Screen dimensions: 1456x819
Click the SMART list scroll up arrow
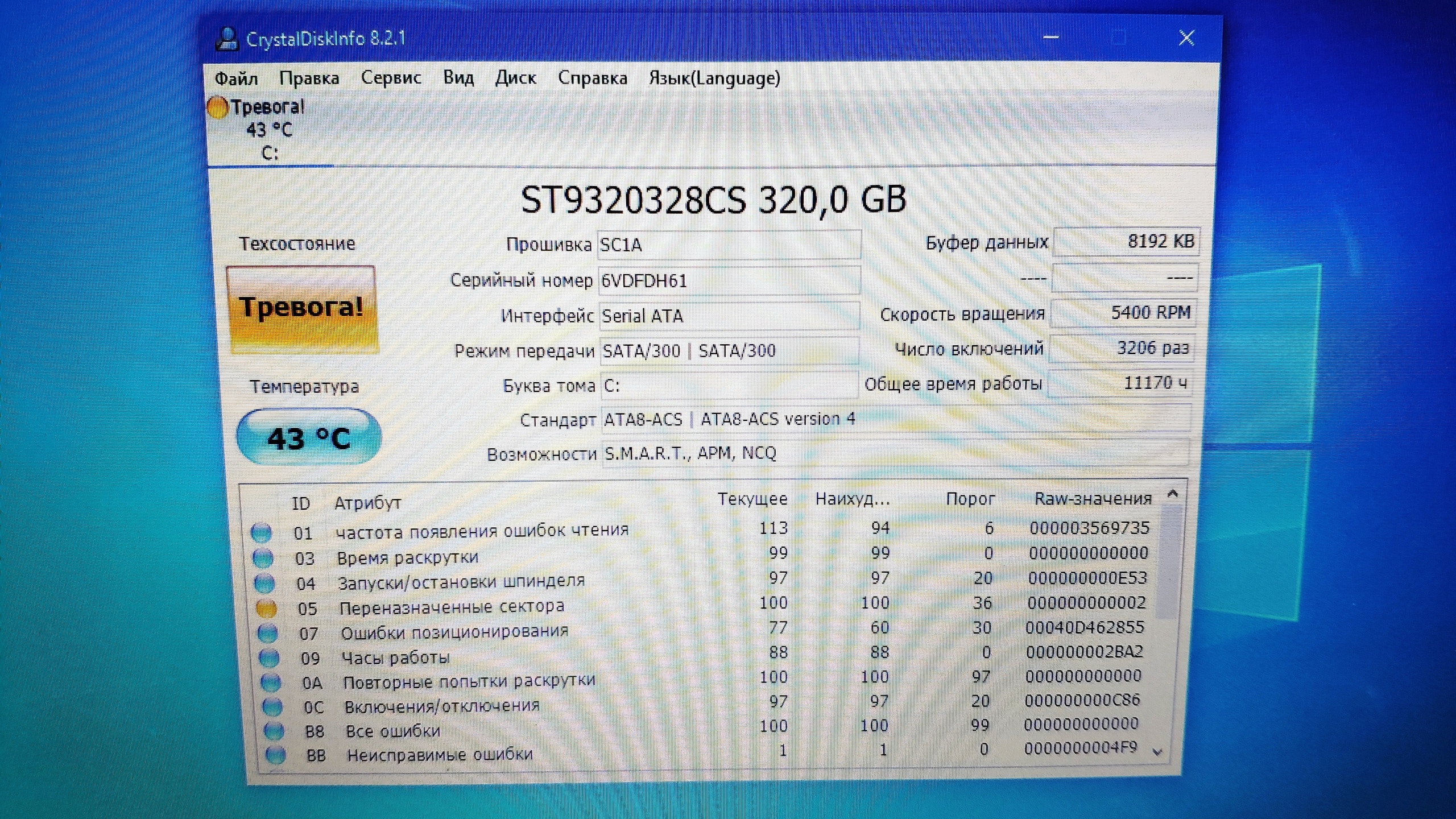point(1172,494)
